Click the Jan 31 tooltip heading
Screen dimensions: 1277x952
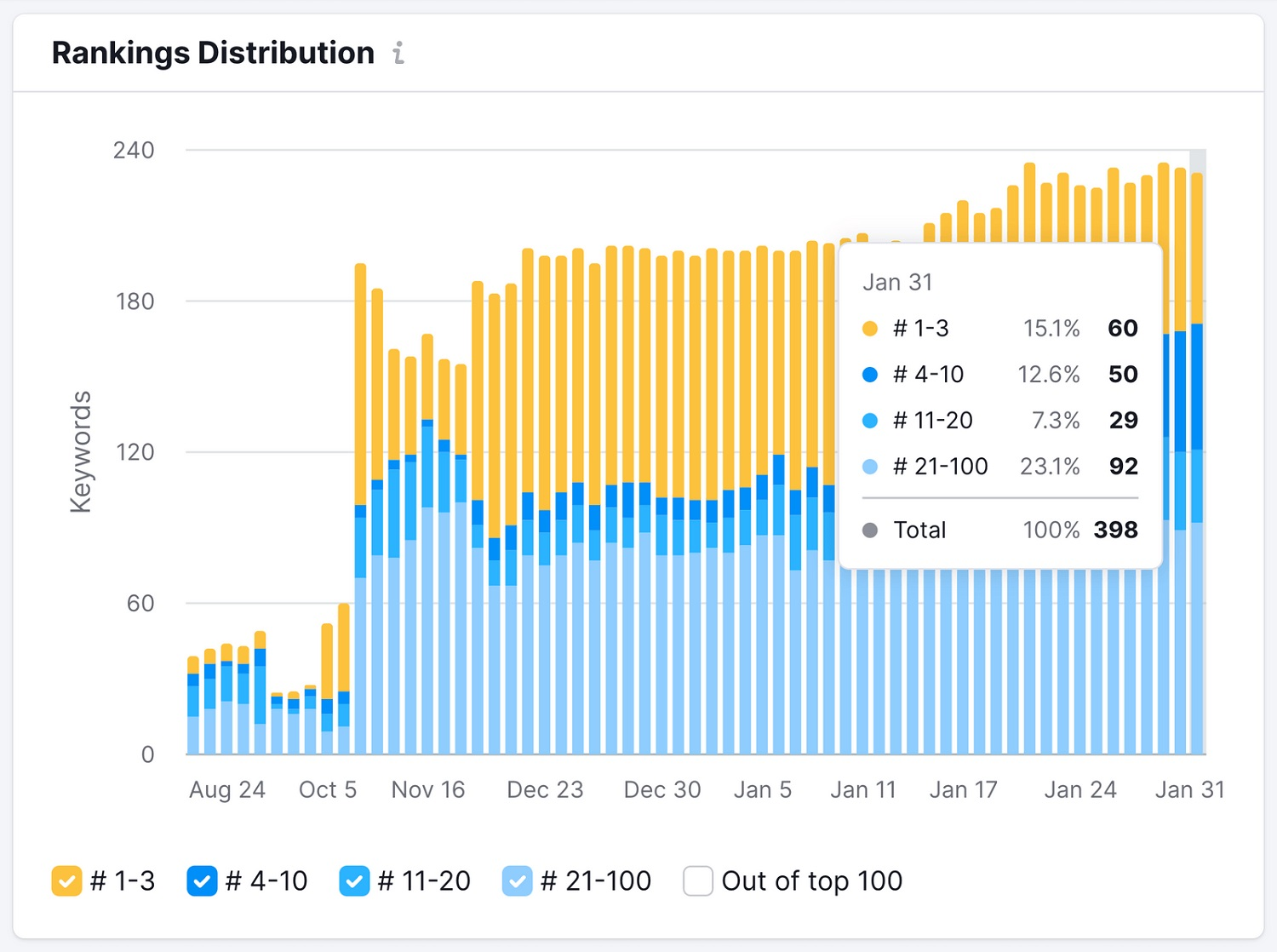pyautogui.click(x=897, y=283)
